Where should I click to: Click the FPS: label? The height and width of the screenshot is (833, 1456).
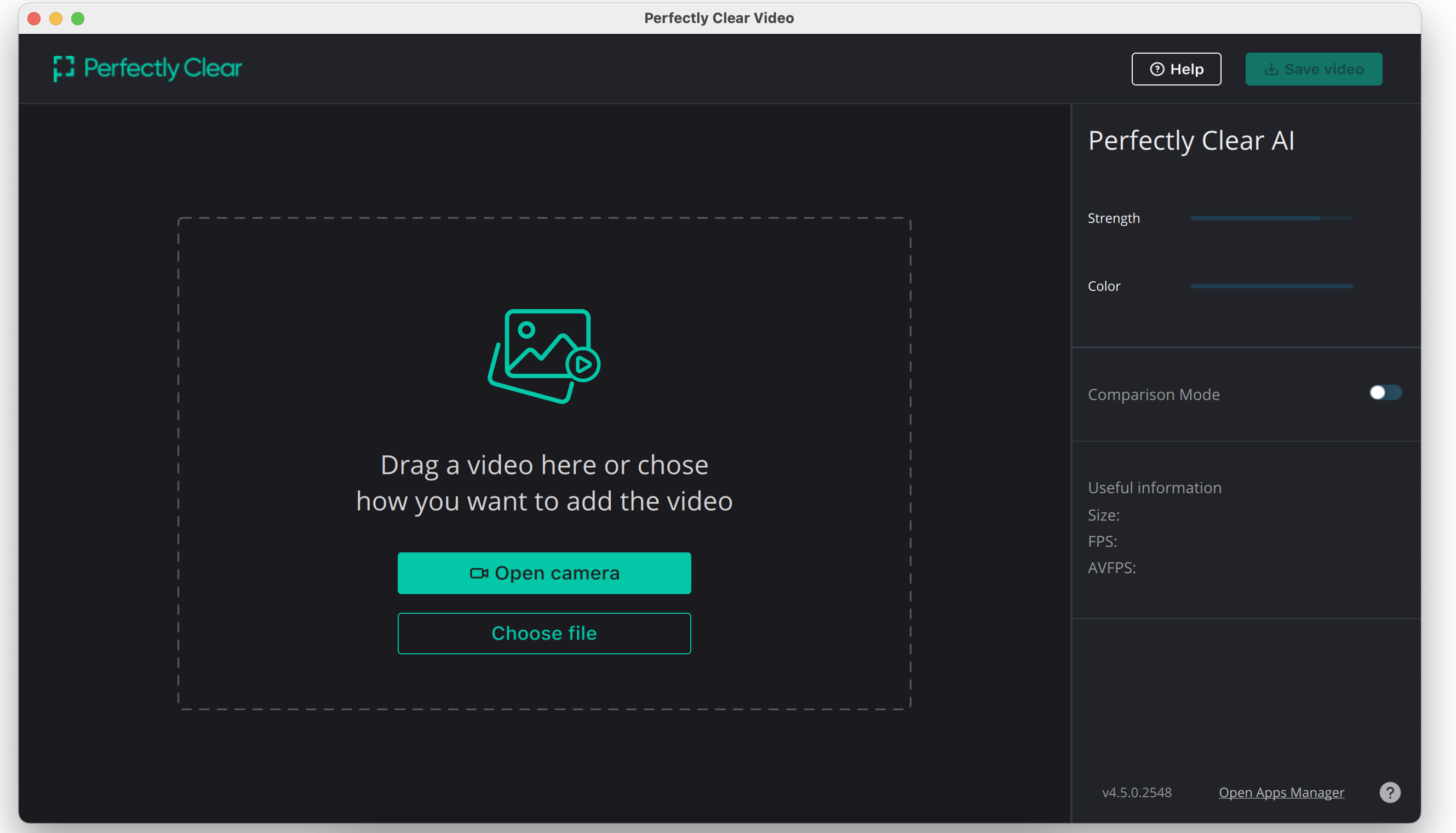pyautogui.click(x=1102, y=541)
